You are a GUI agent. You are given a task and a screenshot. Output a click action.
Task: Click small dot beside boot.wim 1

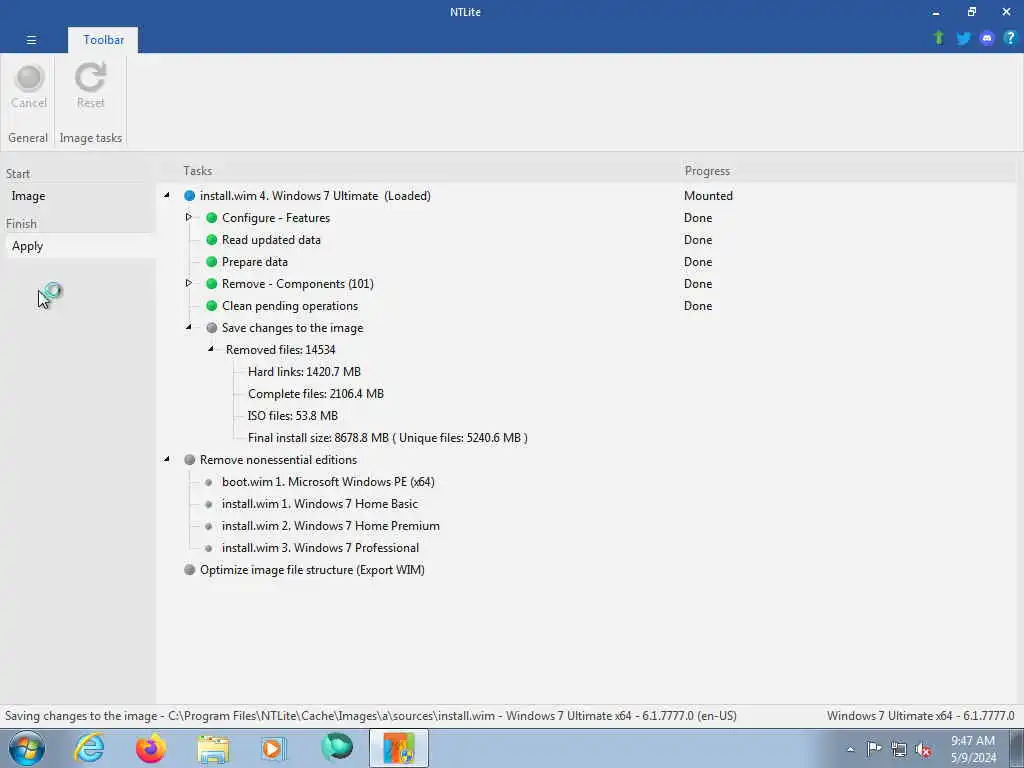coord(208,482)
